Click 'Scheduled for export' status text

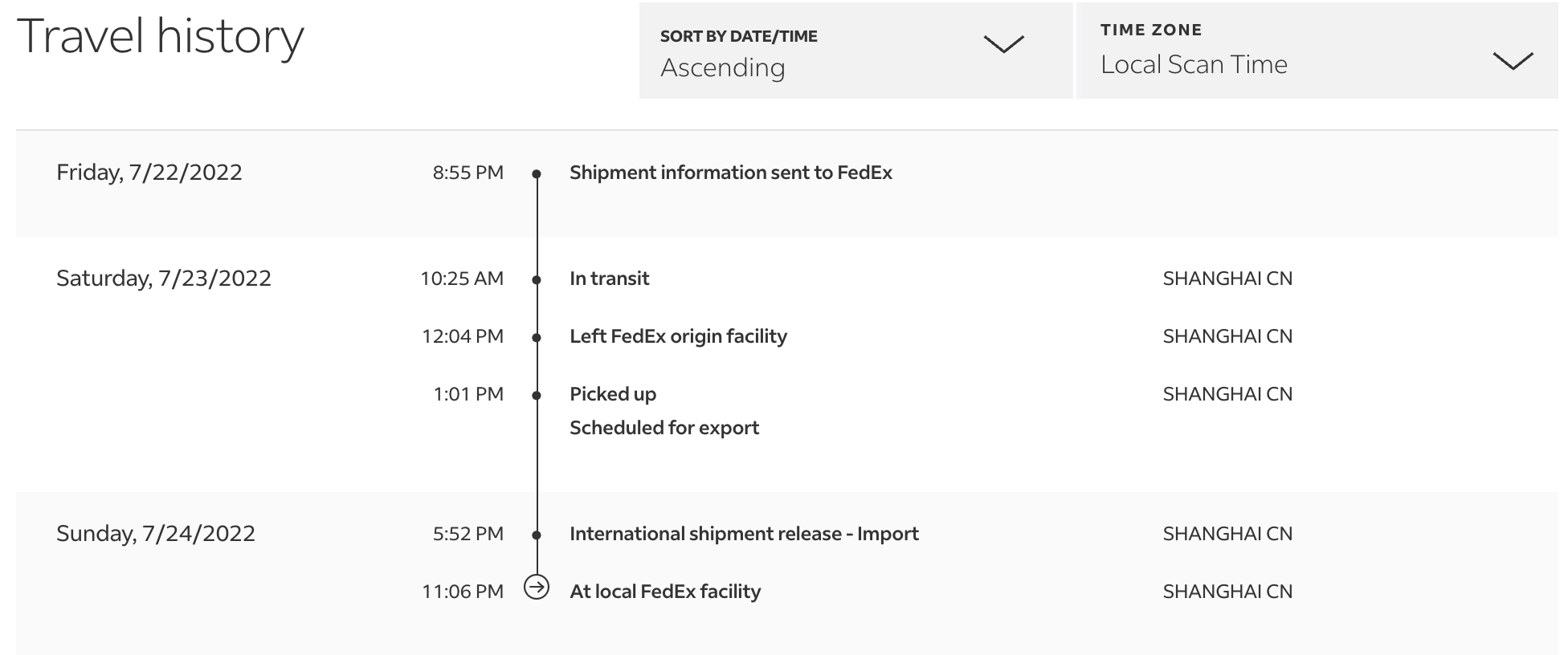664,428
